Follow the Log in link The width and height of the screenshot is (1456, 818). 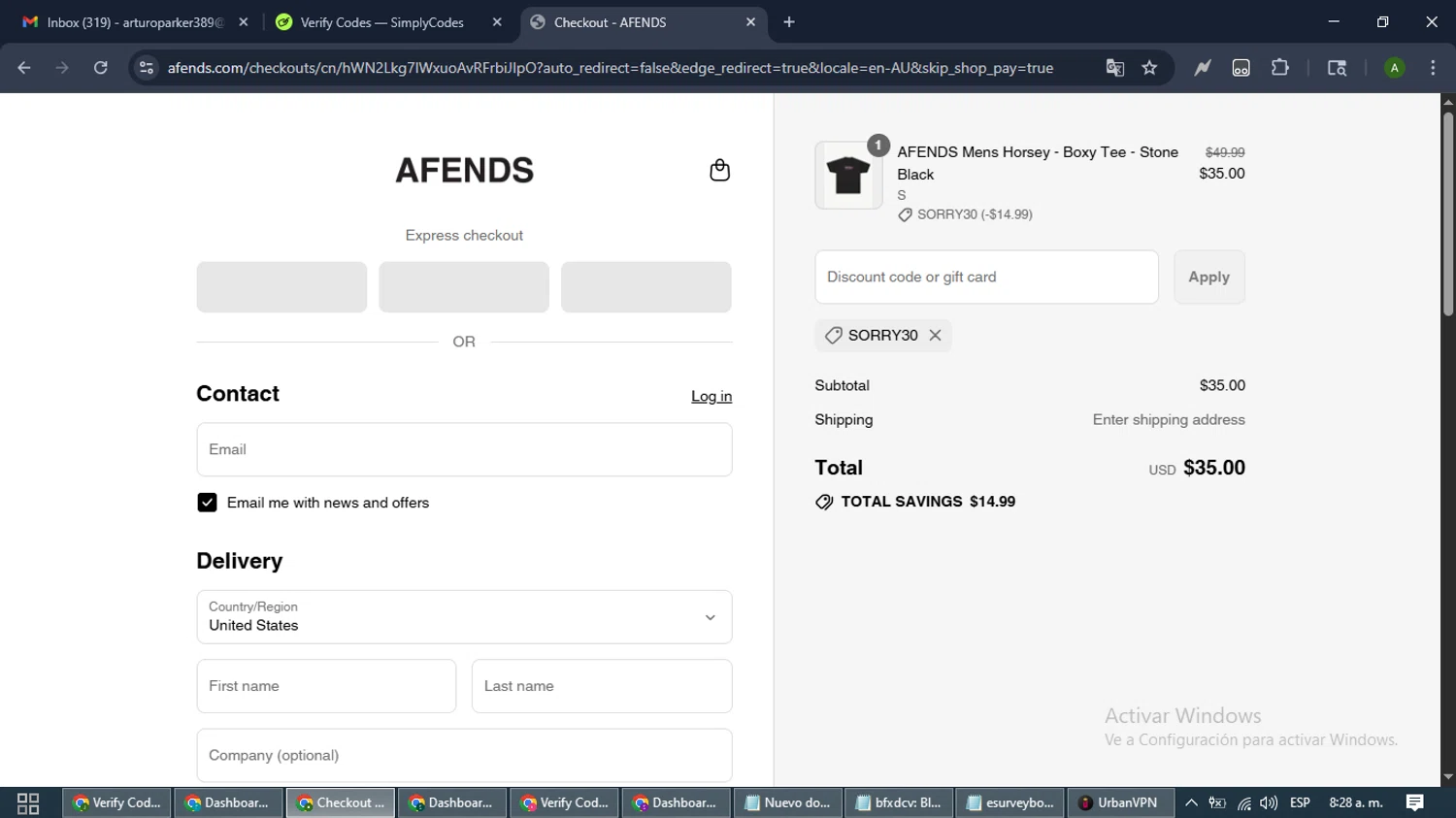pyautogui.click(x=711, y=396)
